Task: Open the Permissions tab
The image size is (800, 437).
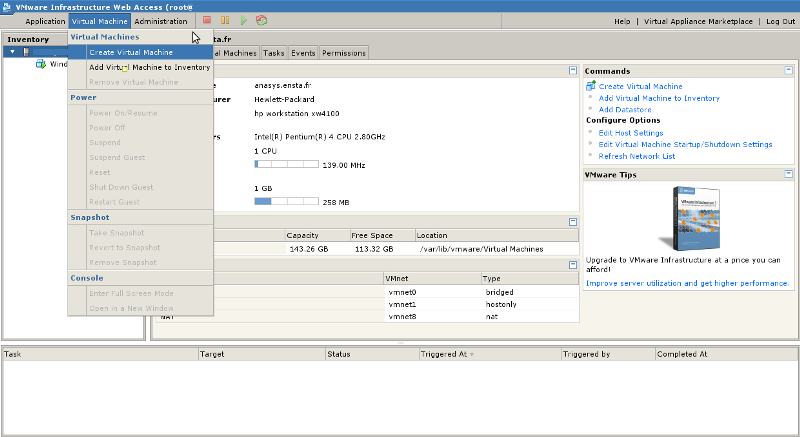Action: (343, 52)
